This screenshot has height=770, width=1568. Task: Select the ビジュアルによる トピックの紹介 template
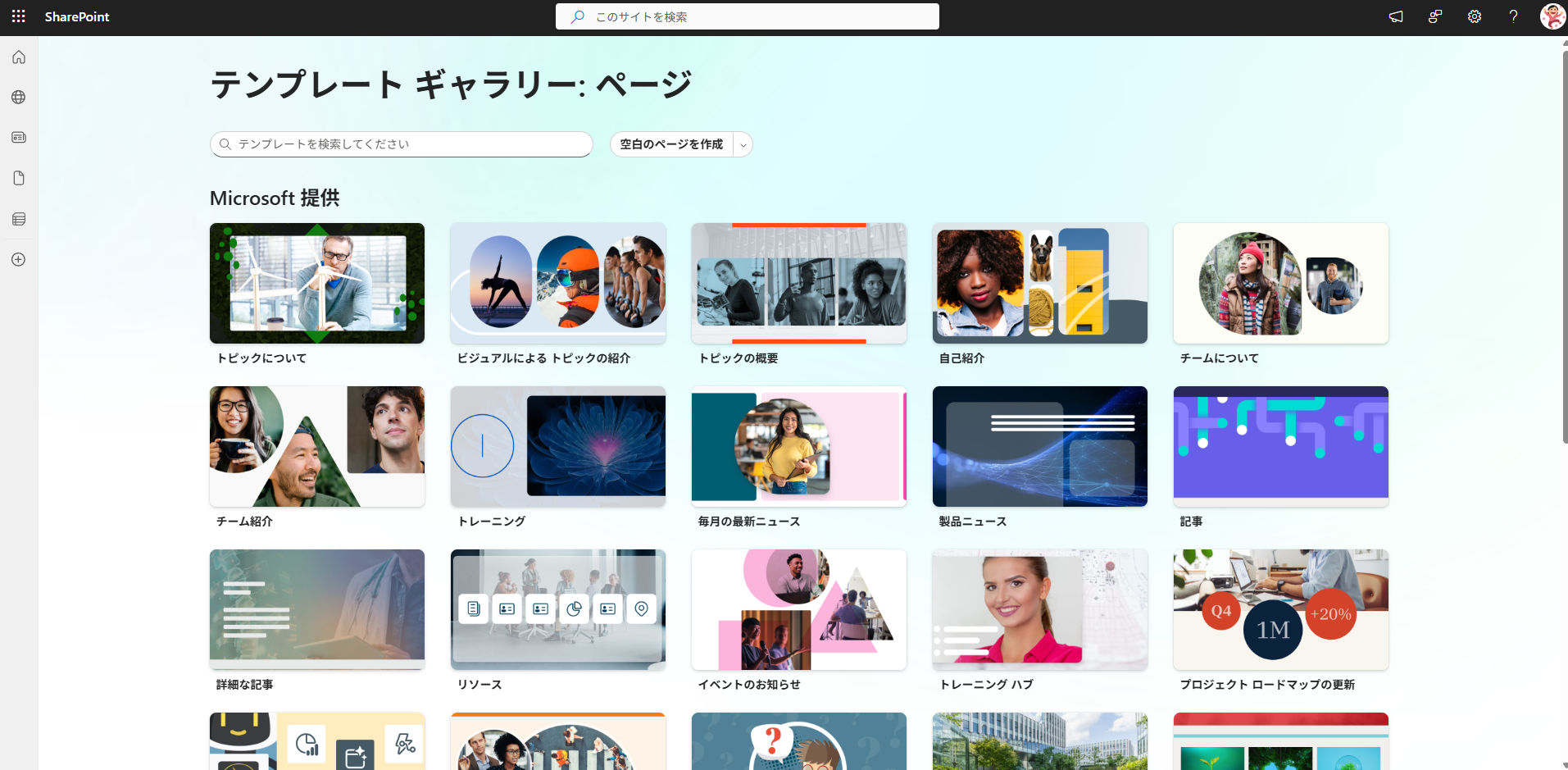[558, 283]
